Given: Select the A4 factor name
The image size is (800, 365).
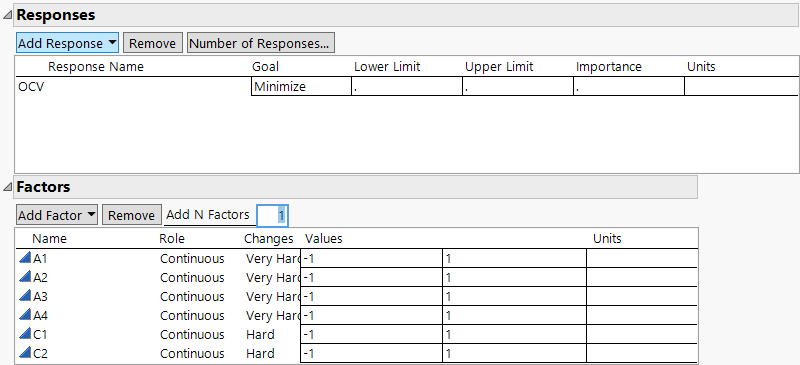Looking at the screenshot, I should coord(40,316).
